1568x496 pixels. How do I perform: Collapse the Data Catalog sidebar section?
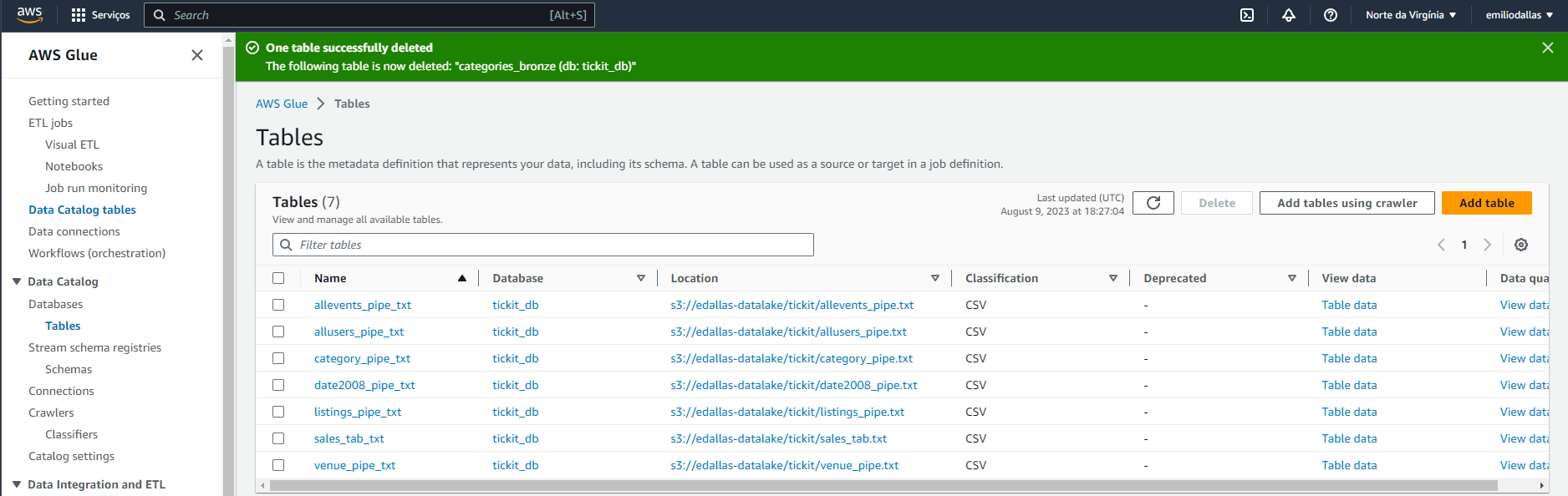pos(17,281)
